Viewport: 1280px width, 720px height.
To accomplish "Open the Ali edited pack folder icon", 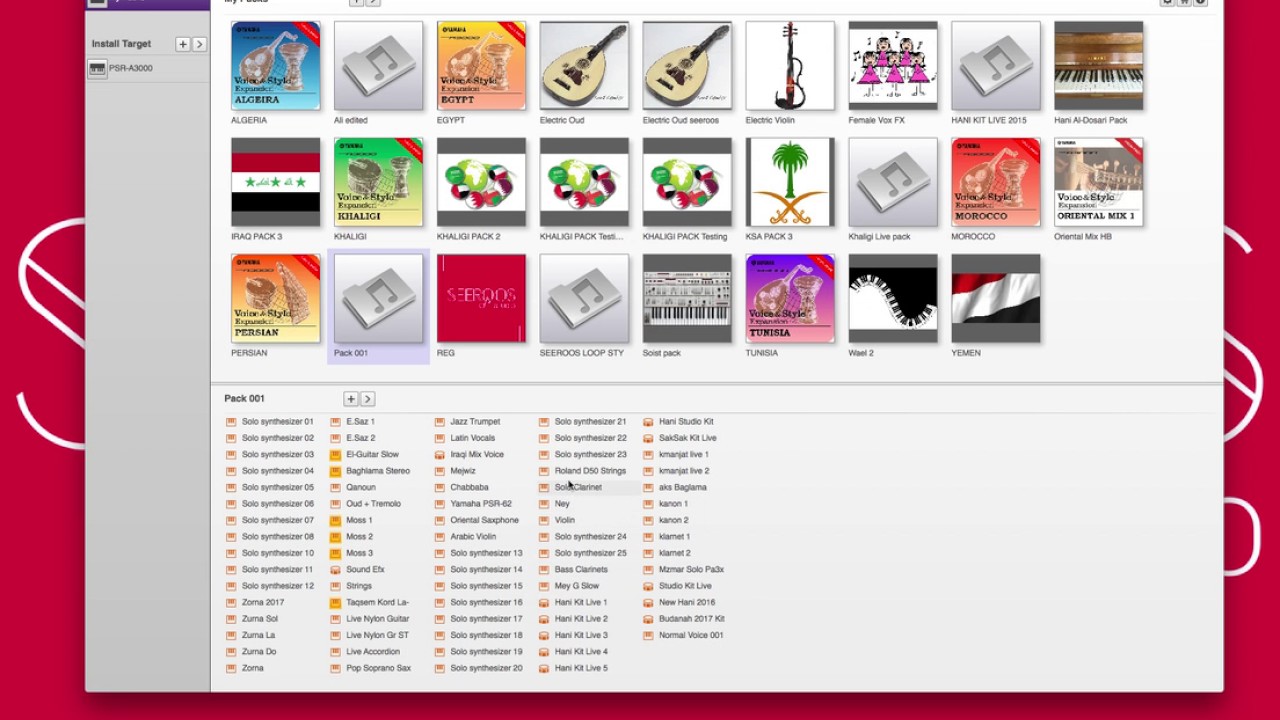I will pos(378,65).
